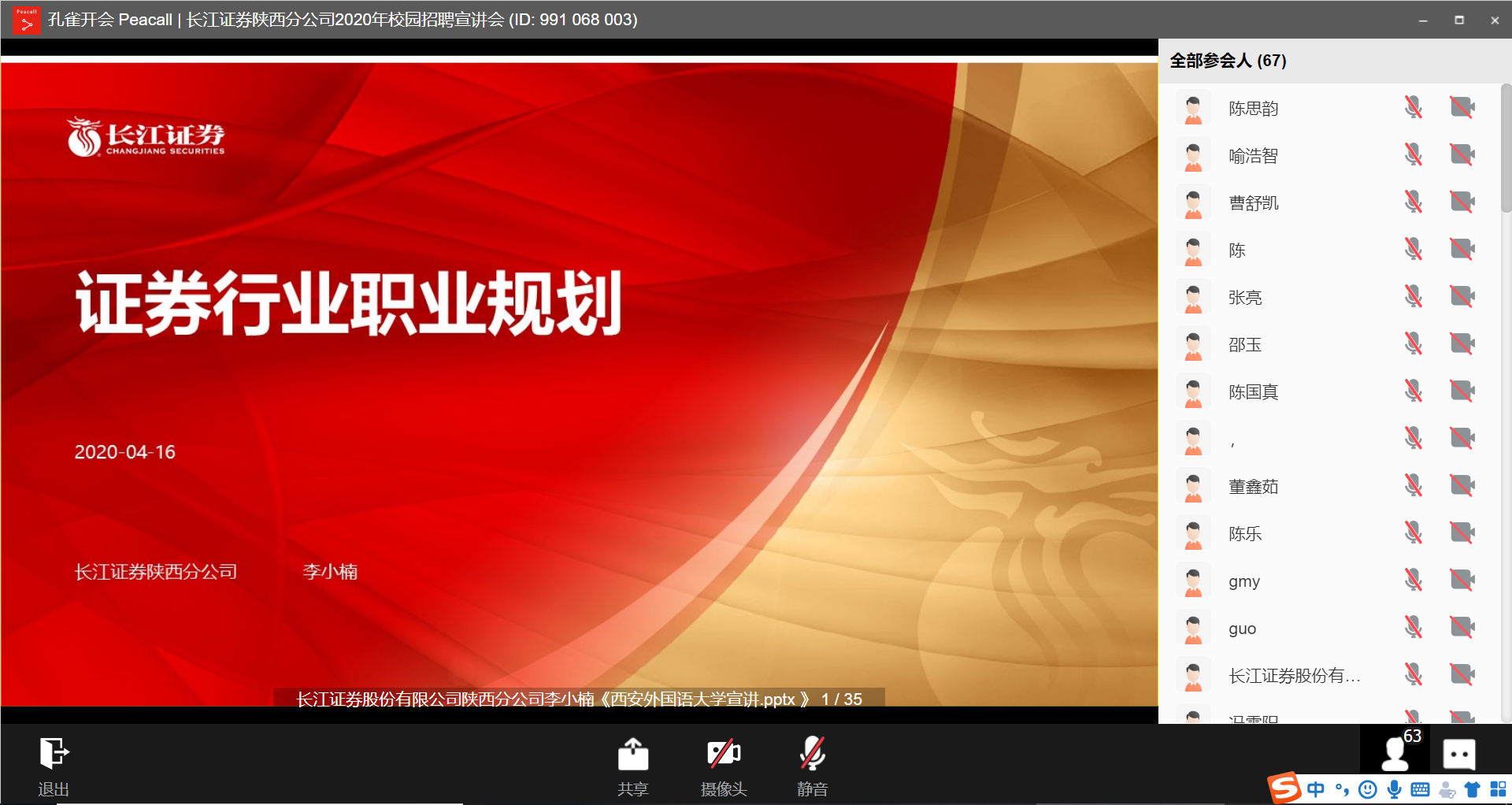Close the Peacall meeting window
1512x805 pixels.
click(x=1495, y=20)
